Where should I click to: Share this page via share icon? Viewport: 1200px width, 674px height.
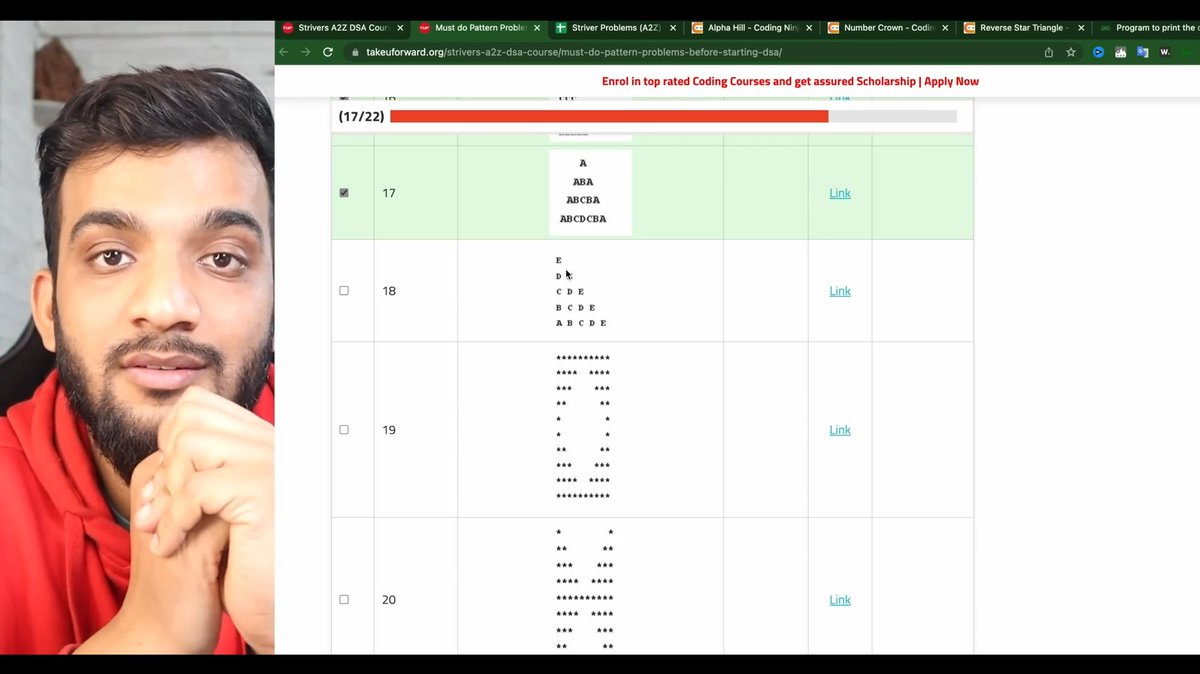(1049, 52)
